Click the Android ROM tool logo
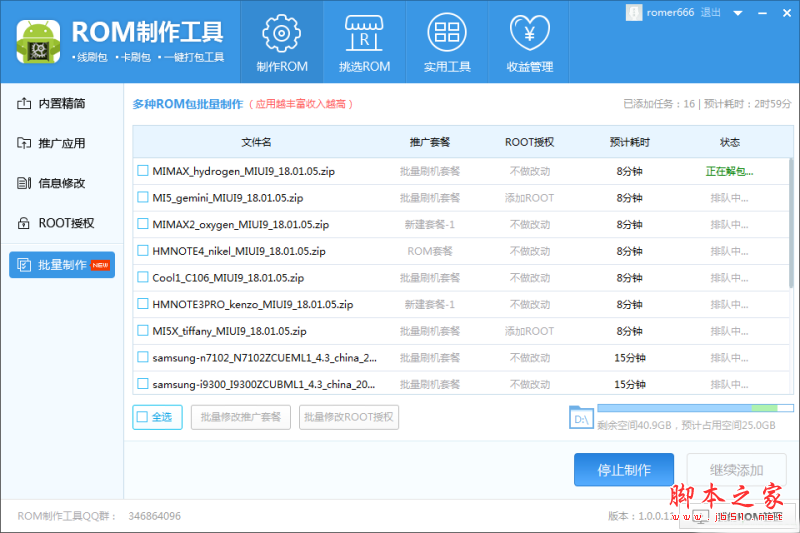This screenshot has height=533, width=800. click(38, 42)
